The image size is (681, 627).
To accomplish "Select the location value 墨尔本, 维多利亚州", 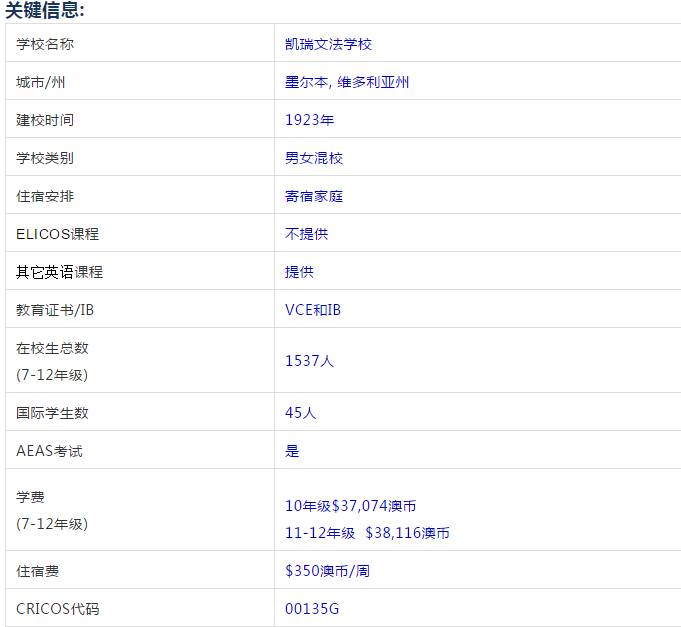I will [346, 82].
